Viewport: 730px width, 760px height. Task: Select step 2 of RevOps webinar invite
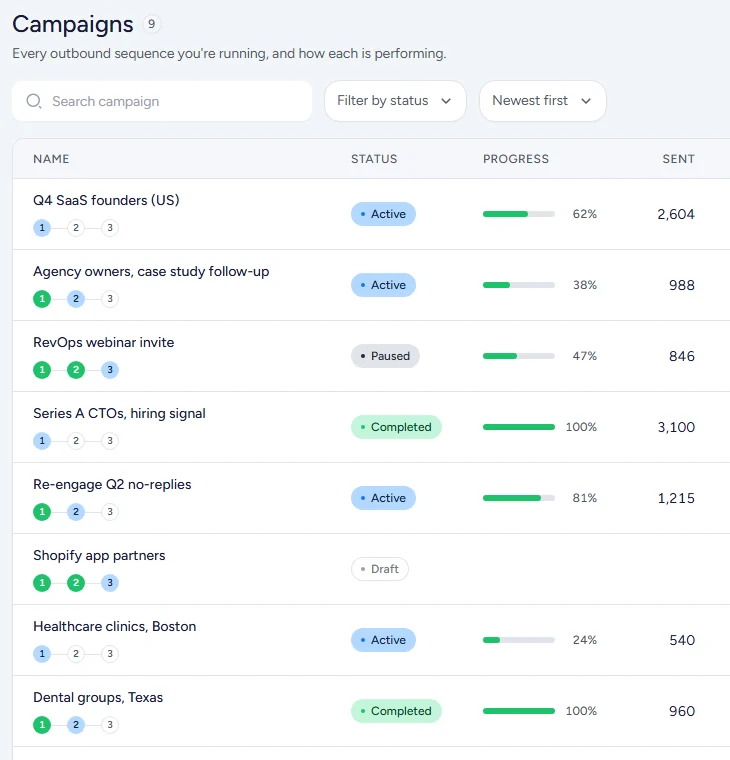[x=76, y=370]
